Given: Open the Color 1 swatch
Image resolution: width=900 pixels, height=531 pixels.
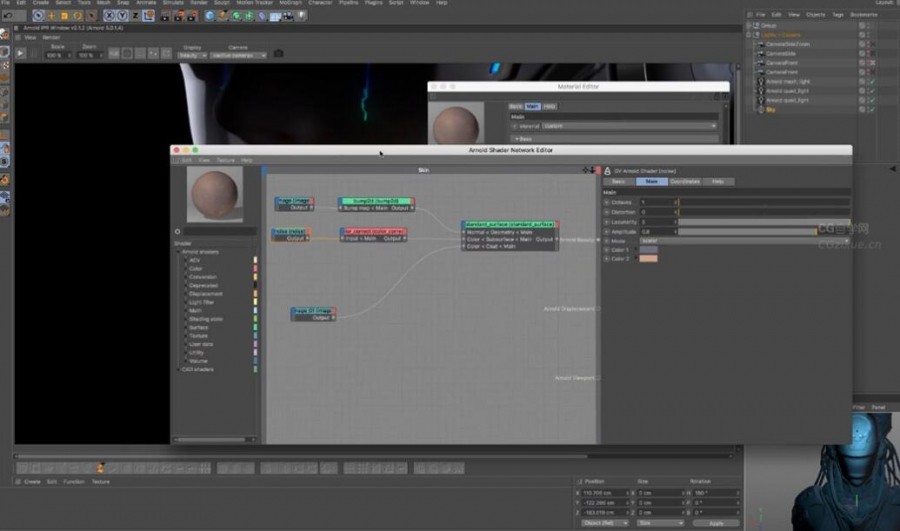Looking at the screenshot, I should [x=649, y=250].
